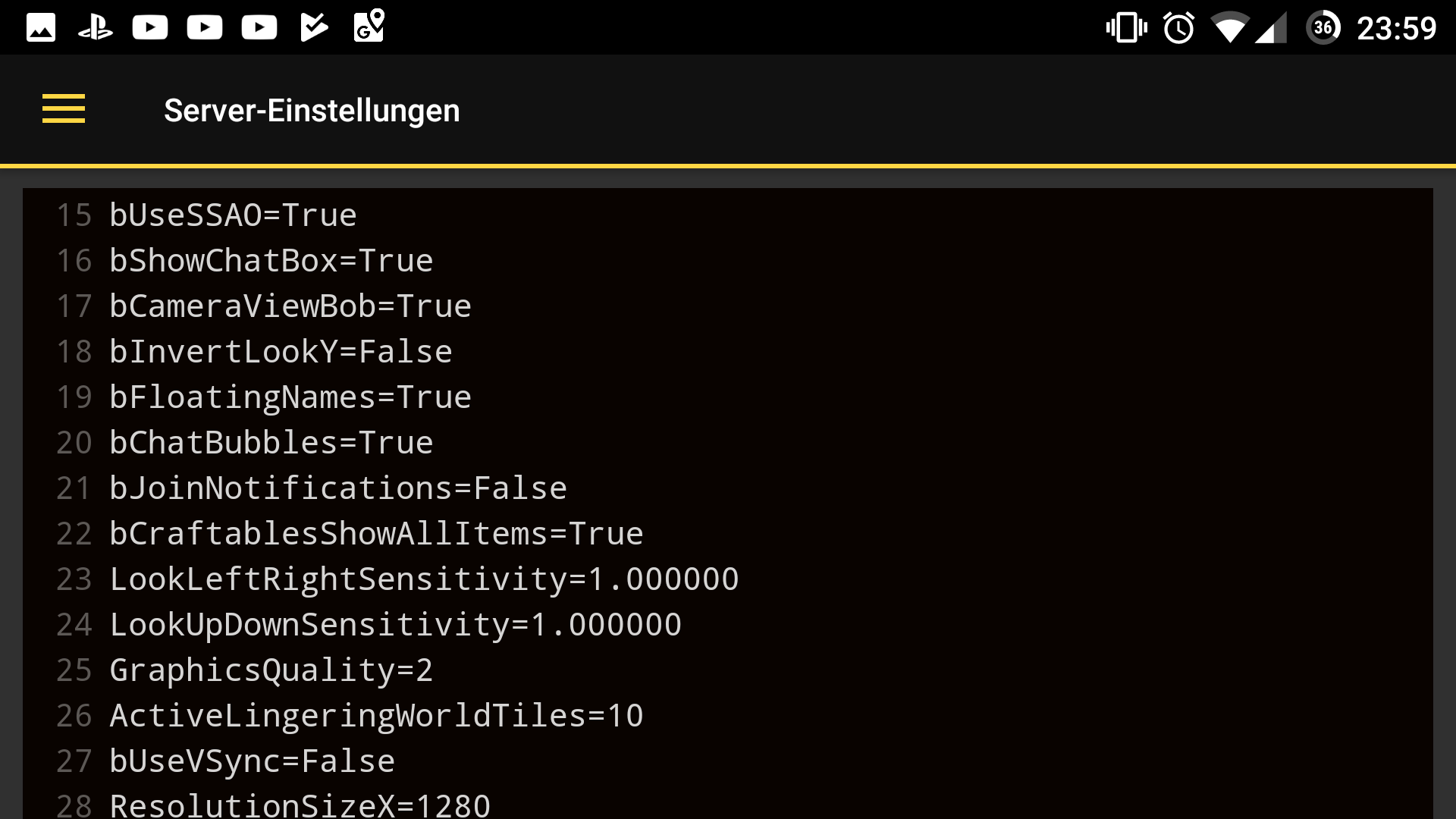Tap the checkmark tasks notification icon
This screenshot has height=819, width=1456.
pos(314,28)
